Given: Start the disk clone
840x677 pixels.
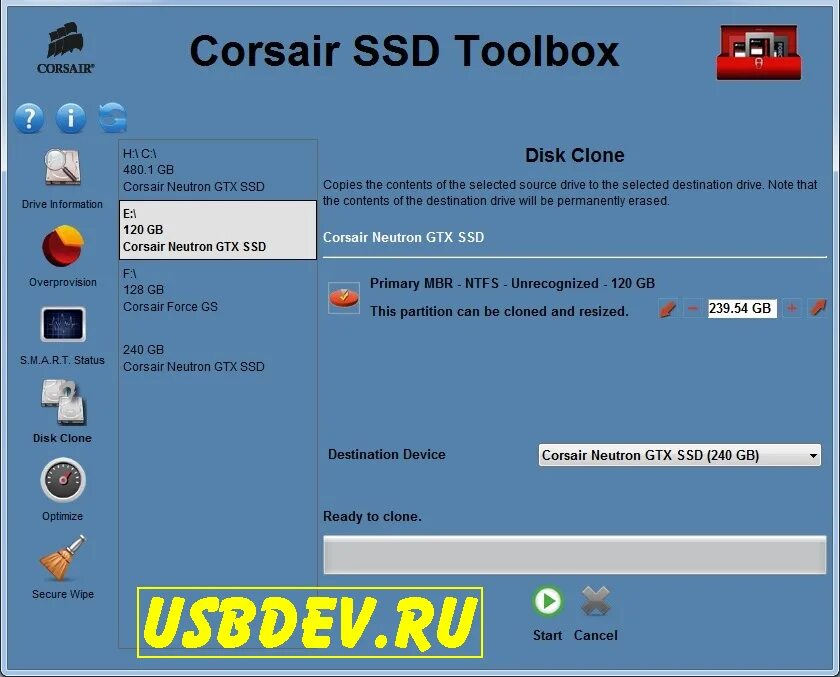Looking at the screenshot, I should pyautogui.click(x=548, y=614).
